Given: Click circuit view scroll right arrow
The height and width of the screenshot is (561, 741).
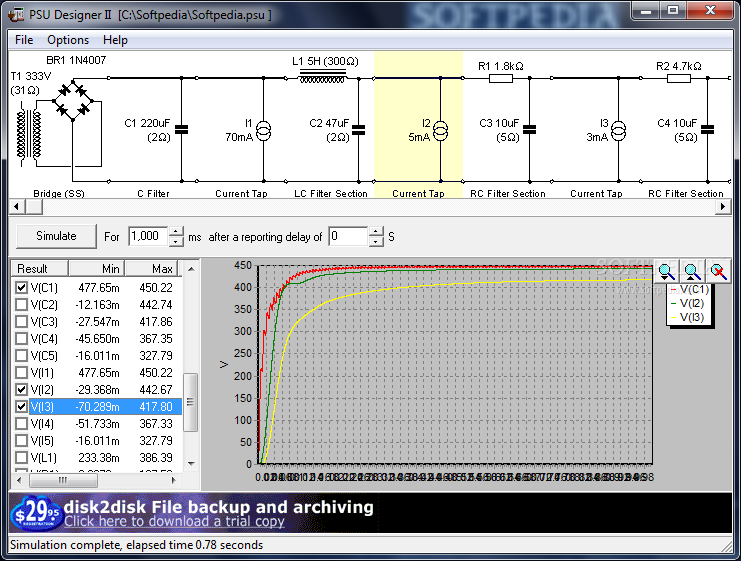Looking at the screenshot, I should click(722, 207).
